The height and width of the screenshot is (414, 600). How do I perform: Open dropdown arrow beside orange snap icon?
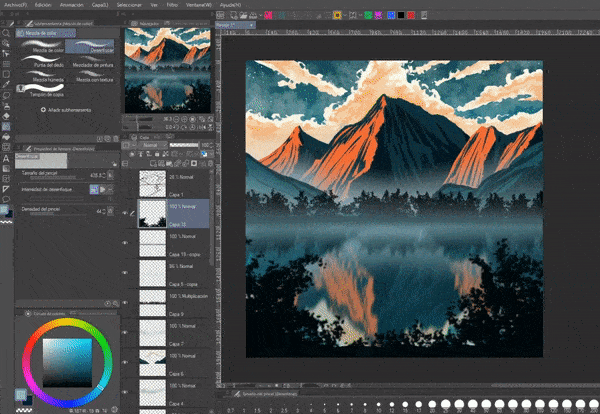coord(344,15)
